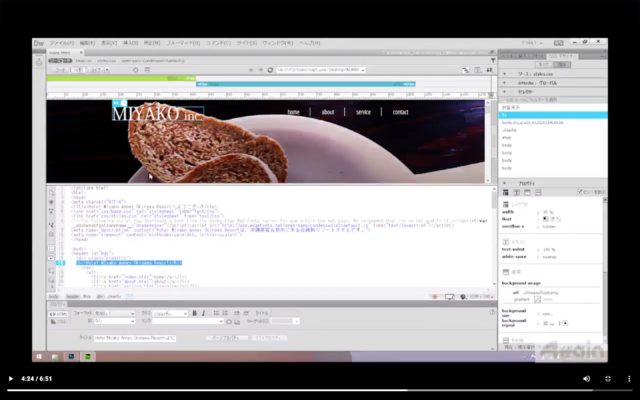Viewport: 640px width, 400px height.
Task: Toggle italic formatting
Action: point(203,313)
